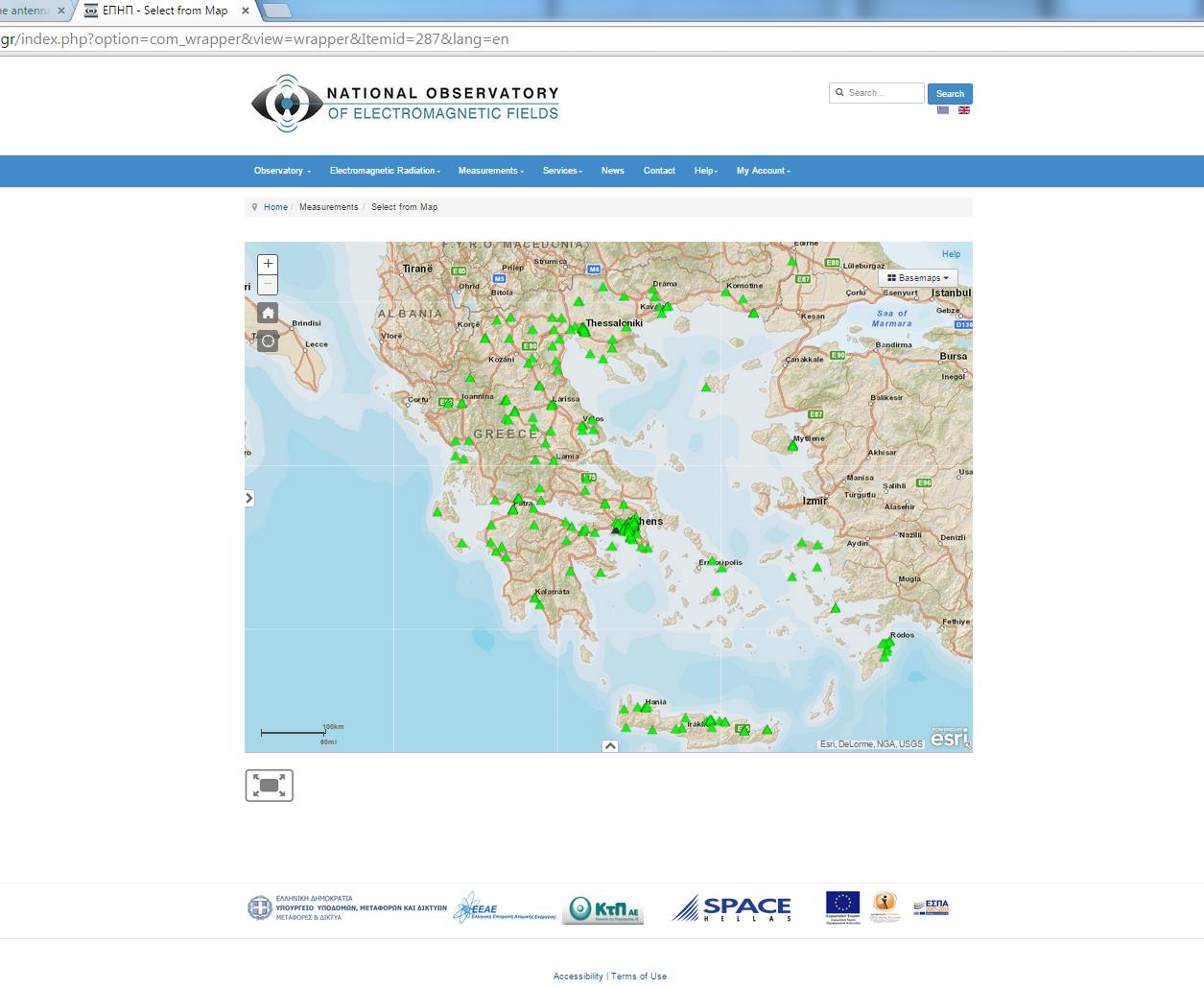The height and width of the screenshot is (988, 1204).
Task: Expand the map's left side panel arrow
Action: pyautogui.click(x=249, y=498)
